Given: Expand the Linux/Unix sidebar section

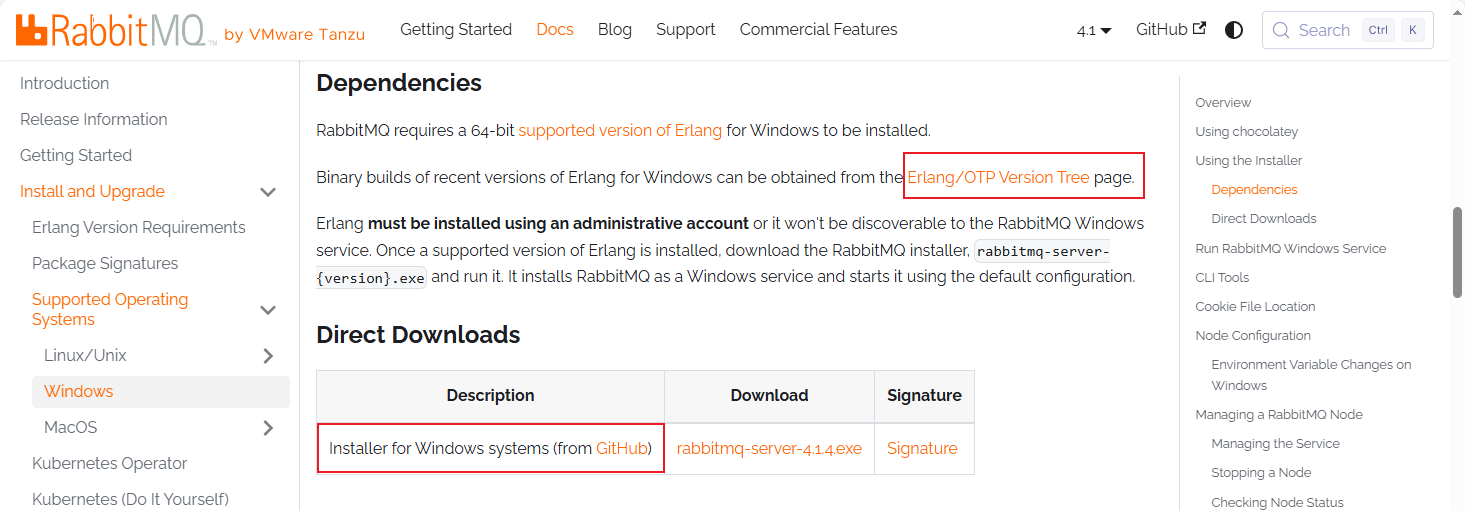Looking at the screenshot, I should click(x=268, y=356).
